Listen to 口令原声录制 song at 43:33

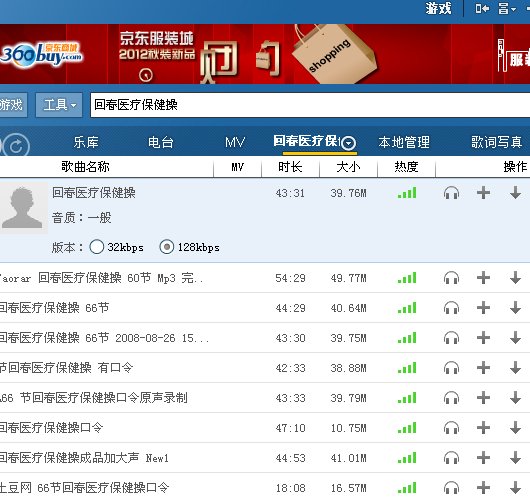[x=451, y=398]
